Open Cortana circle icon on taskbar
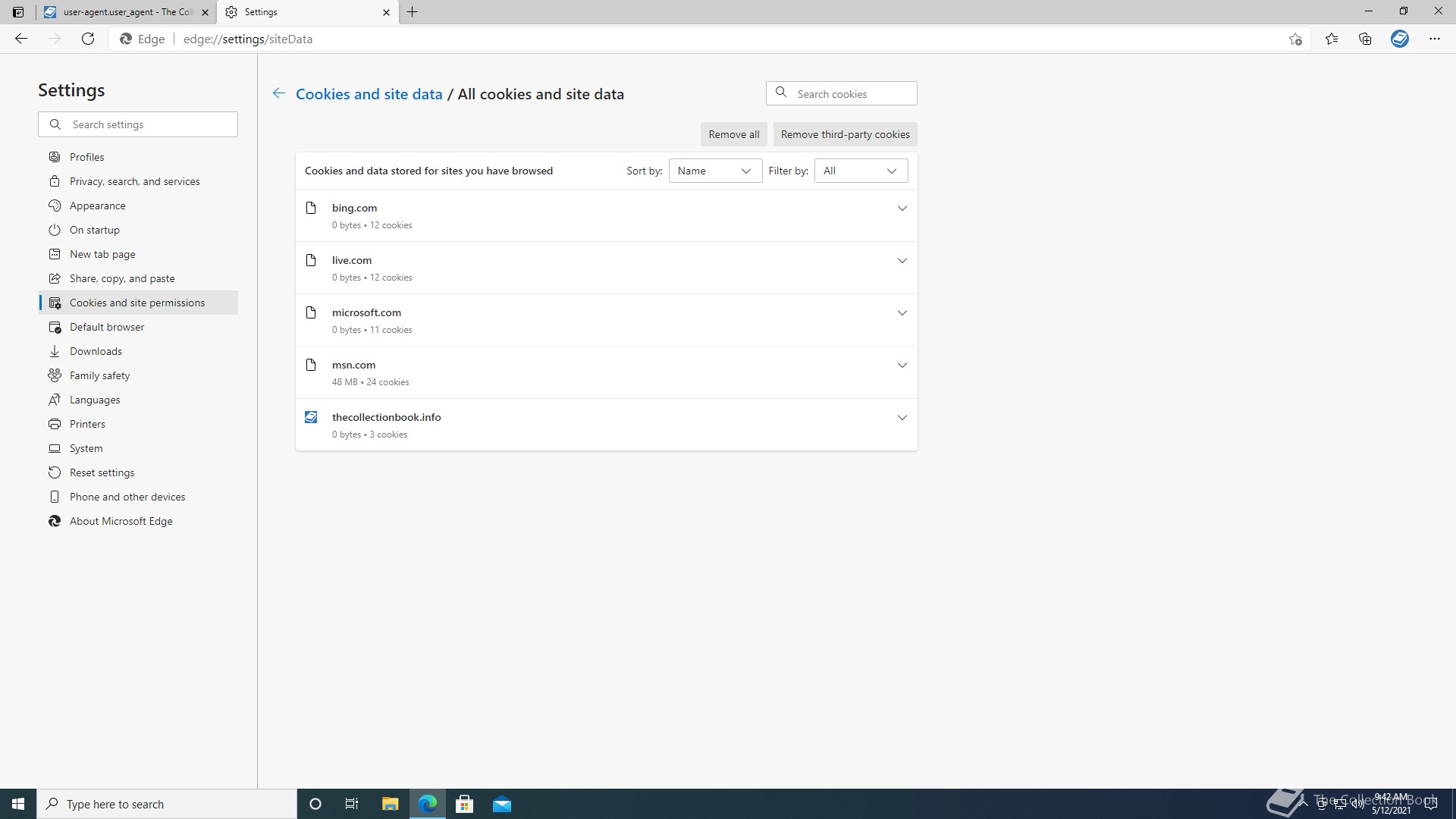The width and height of the screenshot is (1456, 819). click(x=315, y=804)
